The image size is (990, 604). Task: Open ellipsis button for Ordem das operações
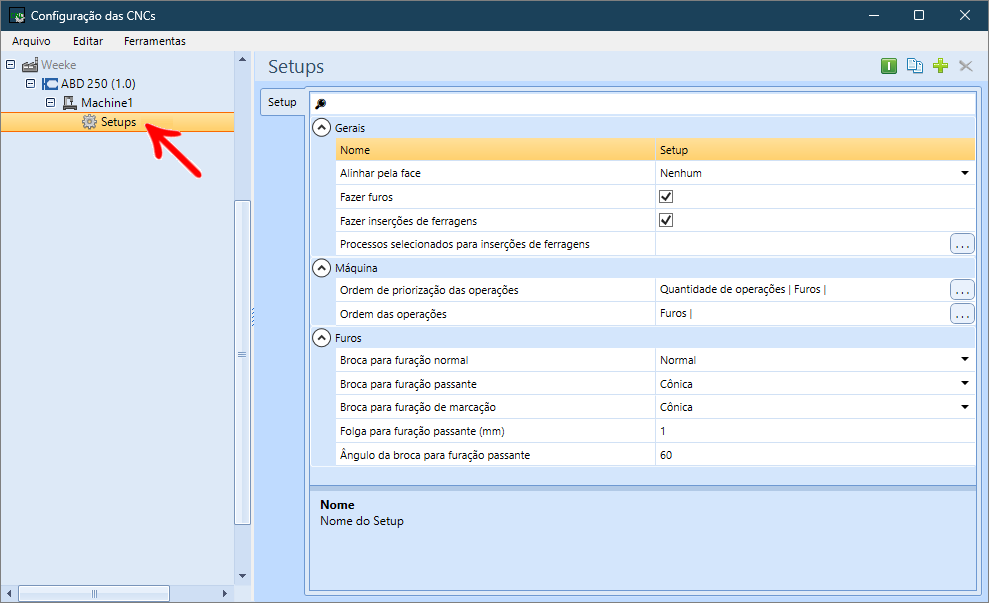tap(962, 314)
